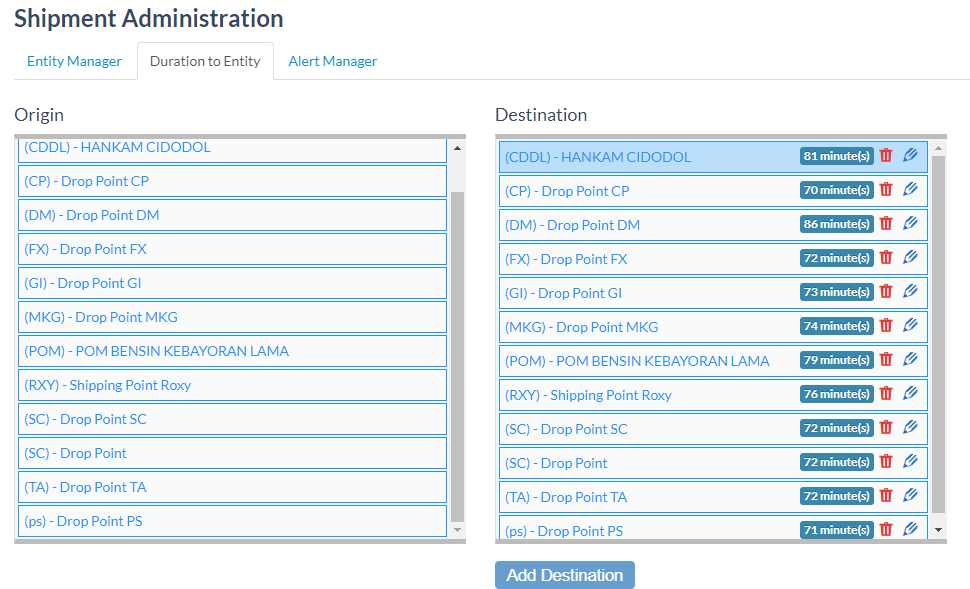This screenshot has width=970, height=589.
Task: Switch to the Alert Manager tab
Action: pyautogui.click(x=333, y=62)
